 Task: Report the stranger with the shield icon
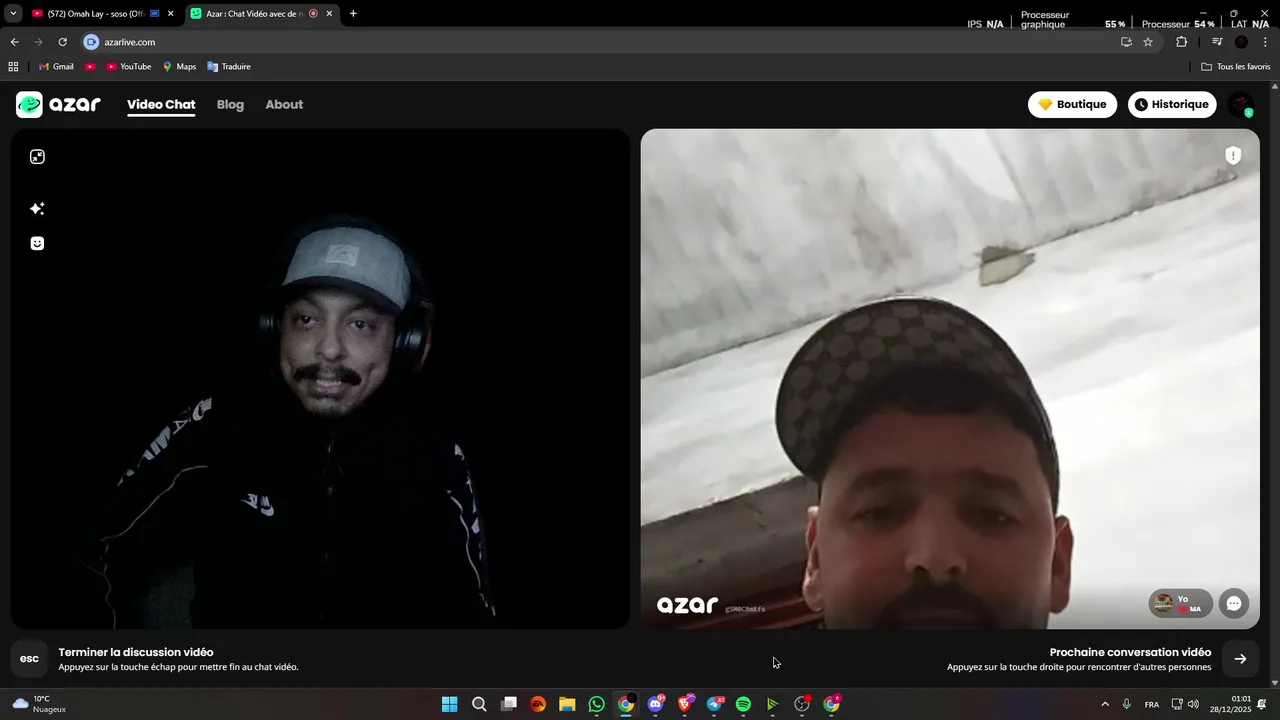point(1233,155)
